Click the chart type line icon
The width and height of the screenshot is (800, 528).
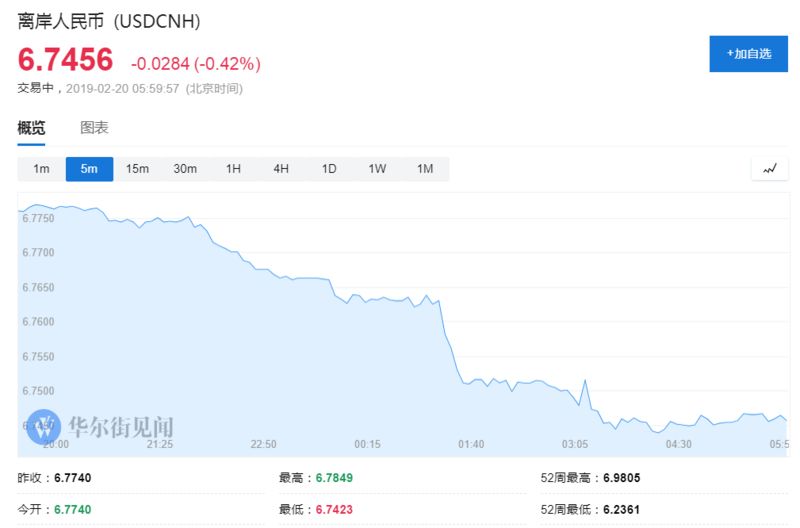click(769, 169)
